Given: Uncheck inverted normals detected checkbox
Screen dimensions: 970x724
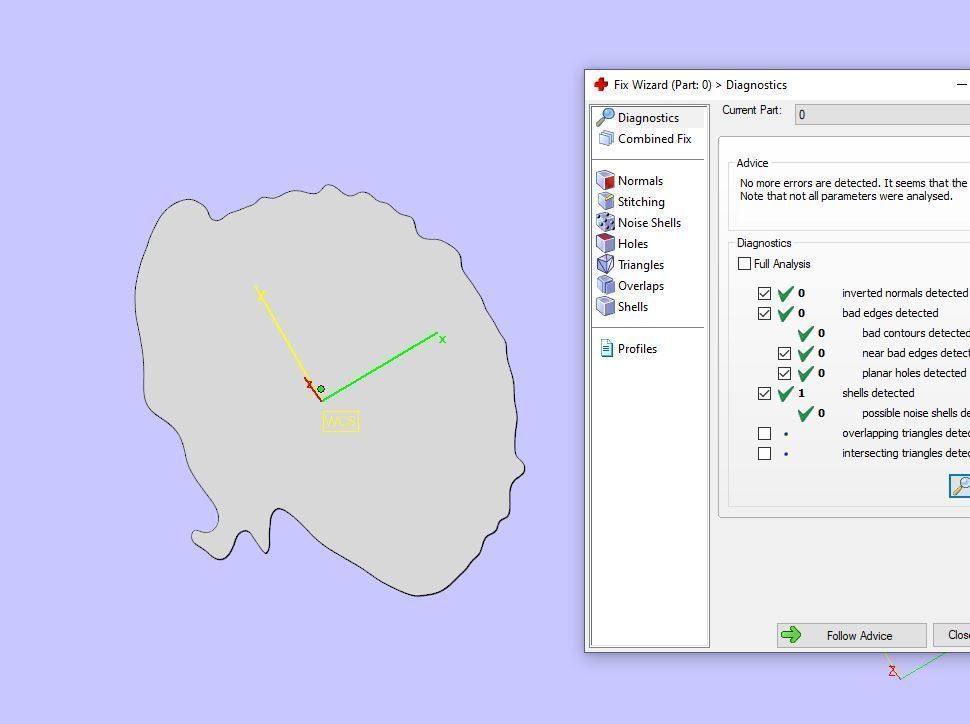Looking at the screenshot, I should 765,293.
